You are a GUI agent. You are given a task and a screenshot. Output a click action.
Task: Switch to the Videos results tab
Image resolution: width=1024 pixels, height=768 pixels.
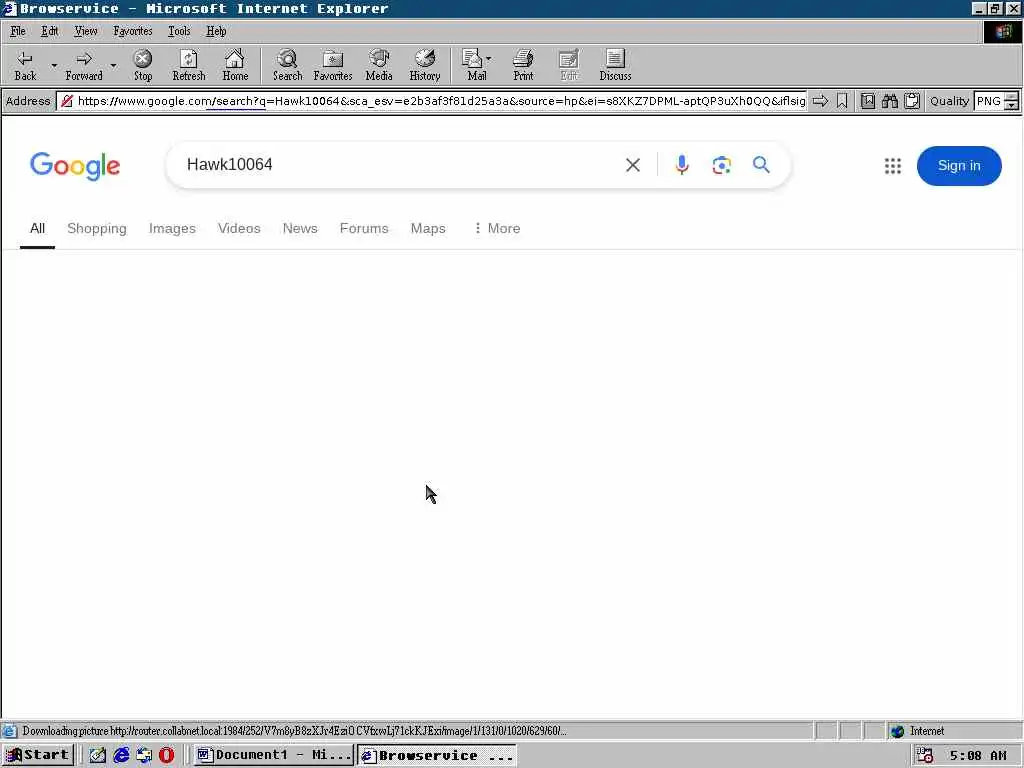coord(239,229)
